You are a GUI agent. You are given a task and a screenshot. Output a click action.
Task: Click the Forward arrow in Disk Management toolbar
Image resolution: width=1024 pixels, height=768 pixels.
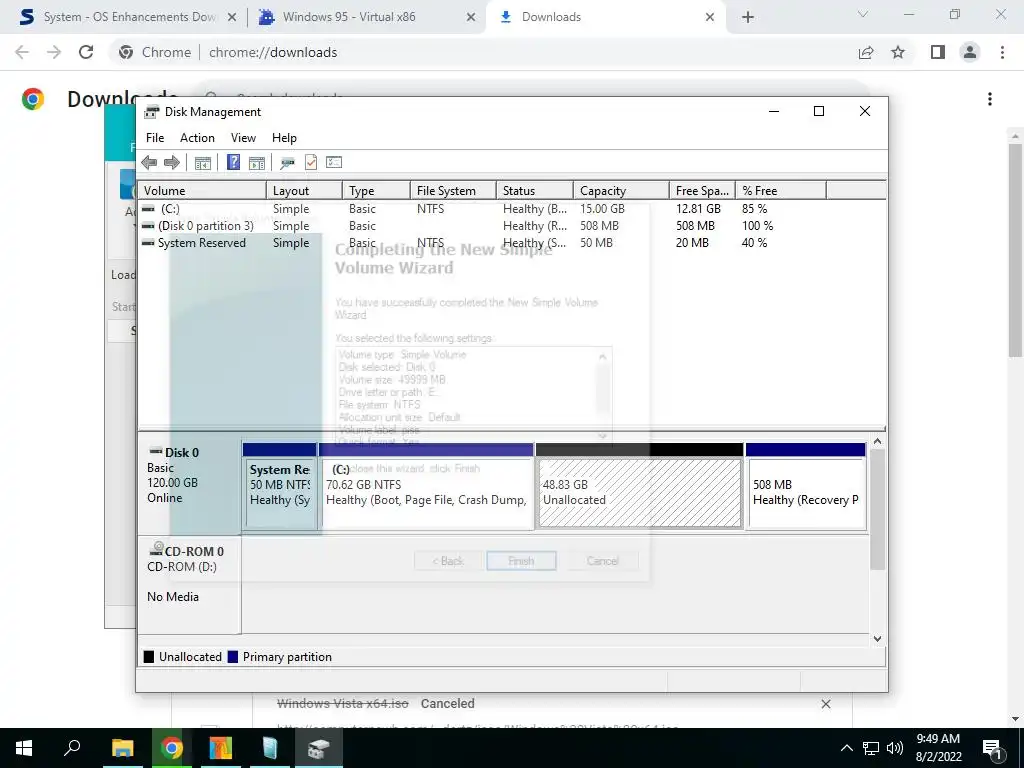coord(172,163)
